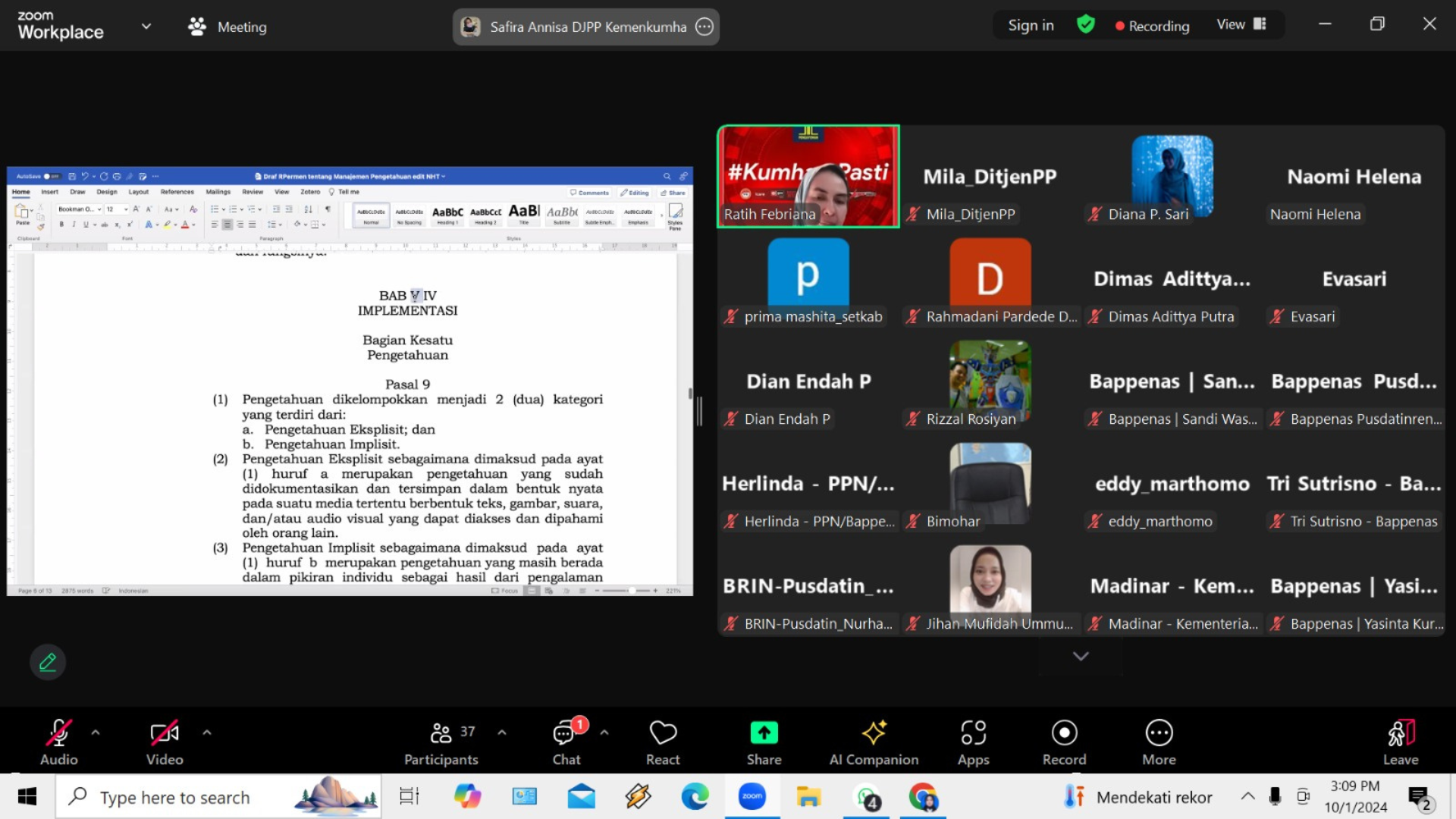Unmute microphone with the Audio button

click(59, 742)
